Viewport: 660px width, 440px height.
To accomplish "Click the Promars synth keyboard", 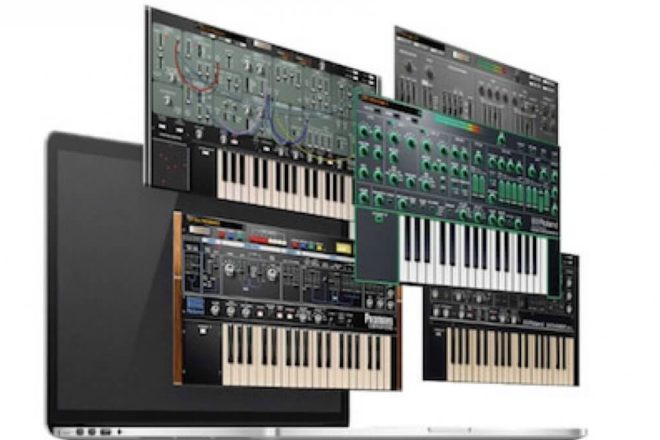I will 307,356.
